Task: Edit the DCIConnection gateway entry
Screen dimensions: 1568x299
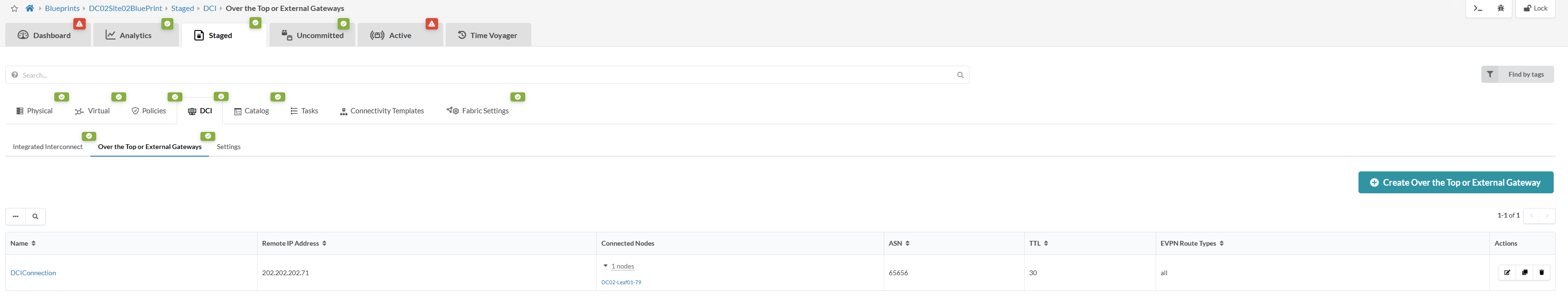Action: click(1507, 273)
